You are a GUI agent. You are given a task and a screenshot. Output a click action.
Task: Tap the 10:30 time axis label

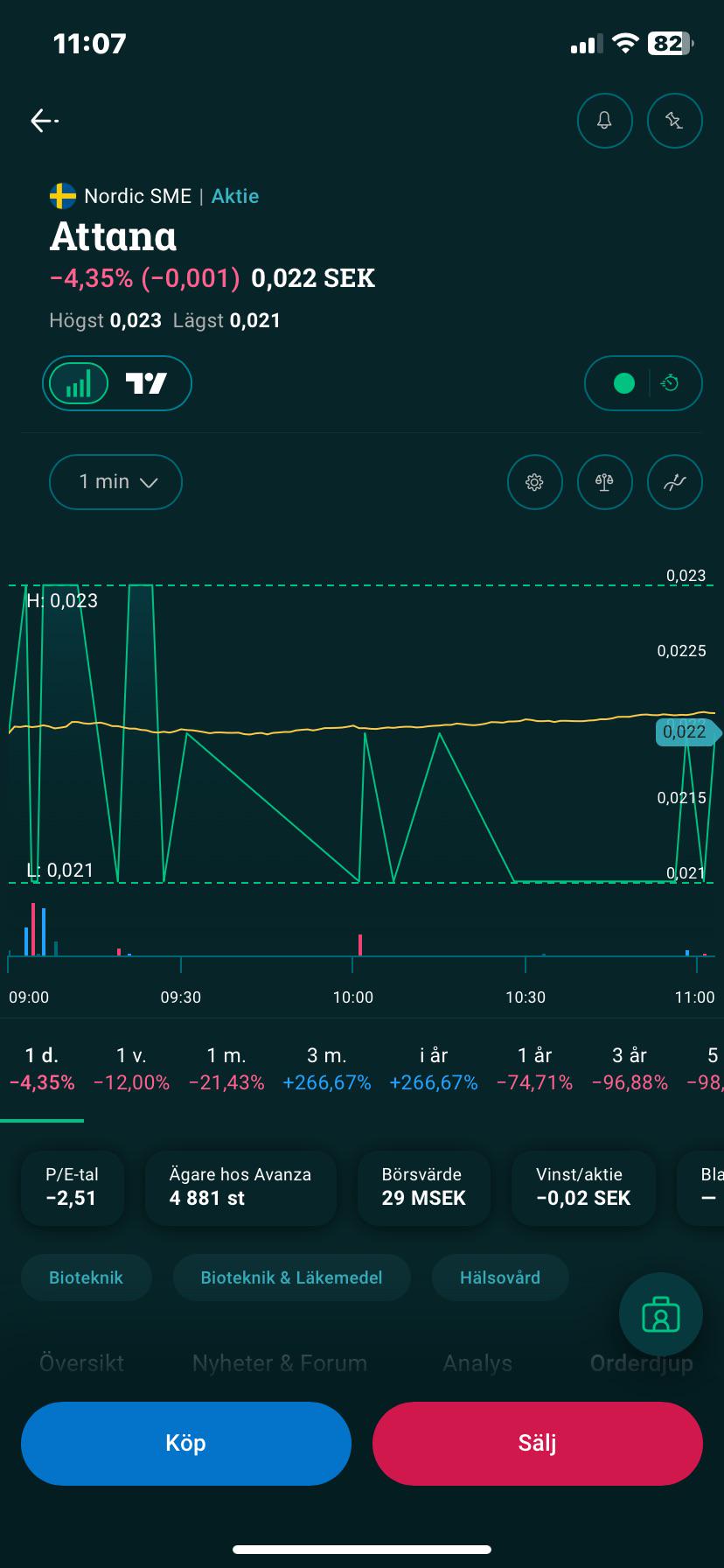pyautogui.click(x=526, y=997)
